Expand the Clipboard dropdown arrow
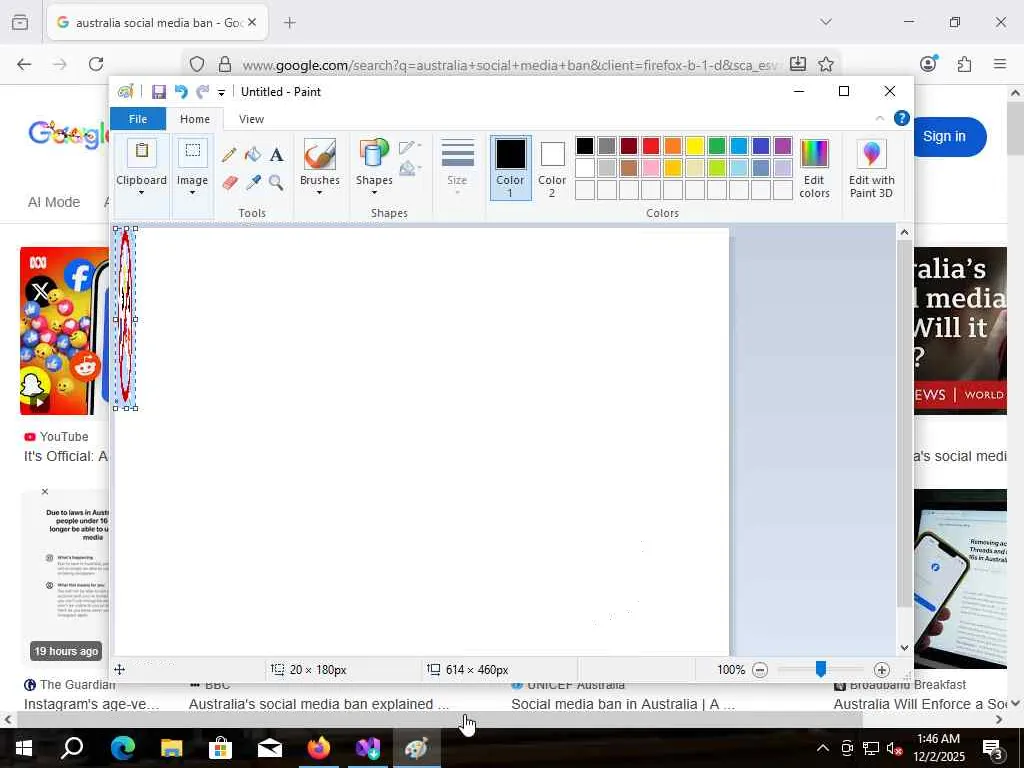The height and width of the screenshot is (768, 1024). (141, 193)
